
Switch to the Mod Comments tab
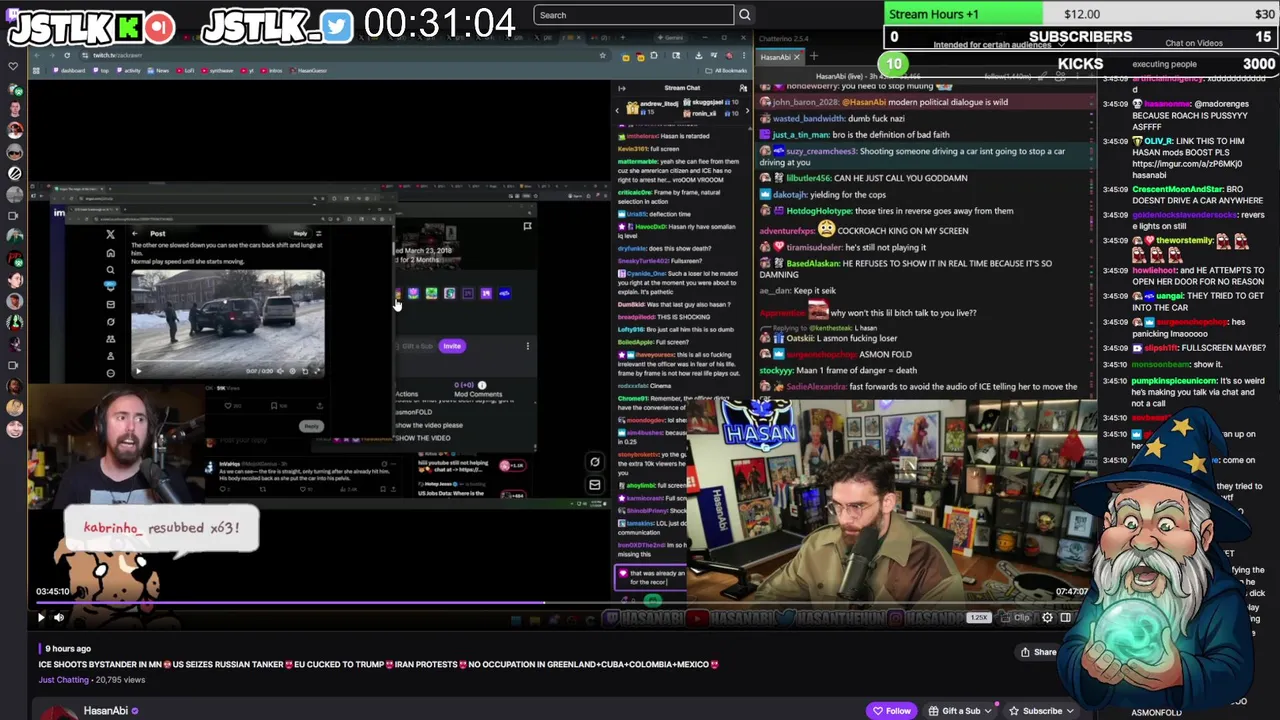[478, 394]
